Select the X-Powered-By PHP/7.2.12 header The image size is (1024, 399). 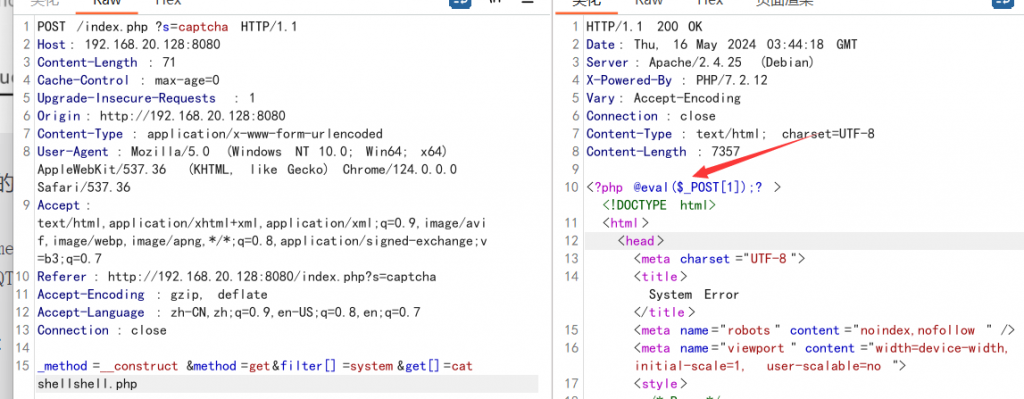point(677,80)
